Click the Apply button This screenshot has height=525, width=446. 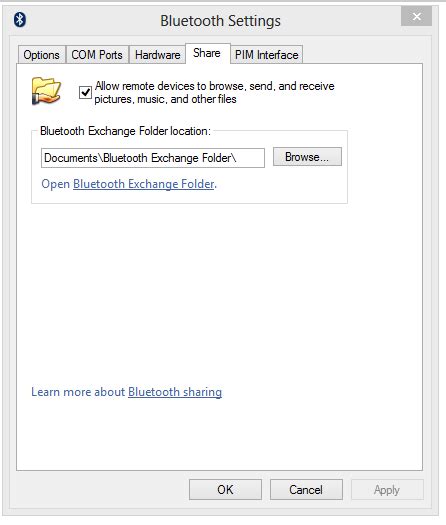pos(387,490)
